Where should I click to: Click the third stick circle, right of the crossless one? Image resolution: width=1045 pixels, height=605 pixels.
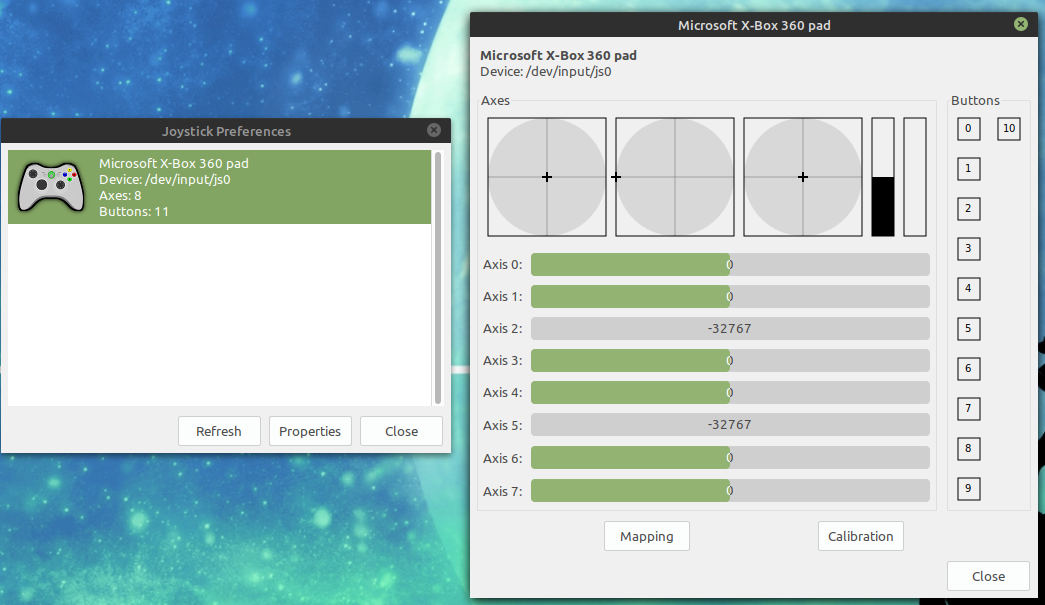[x=803, y=177]
